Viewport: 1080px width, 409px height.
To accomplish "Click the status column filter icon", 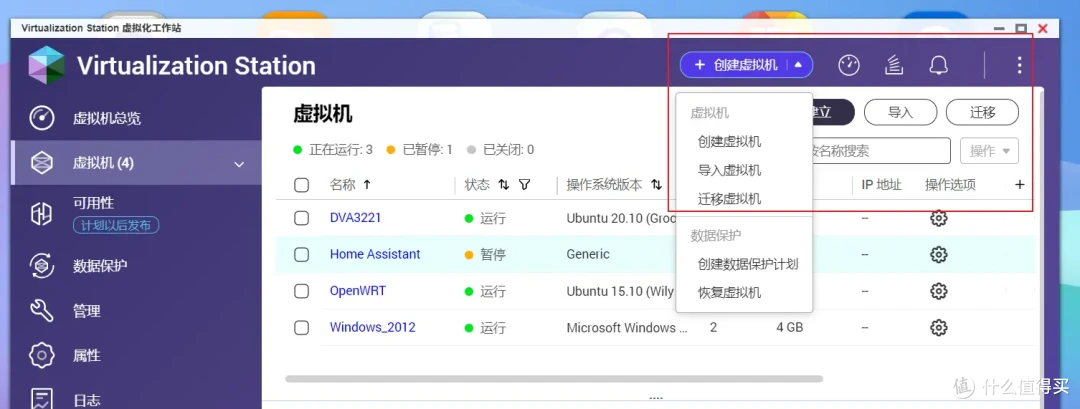I will (x=525, y=185).
